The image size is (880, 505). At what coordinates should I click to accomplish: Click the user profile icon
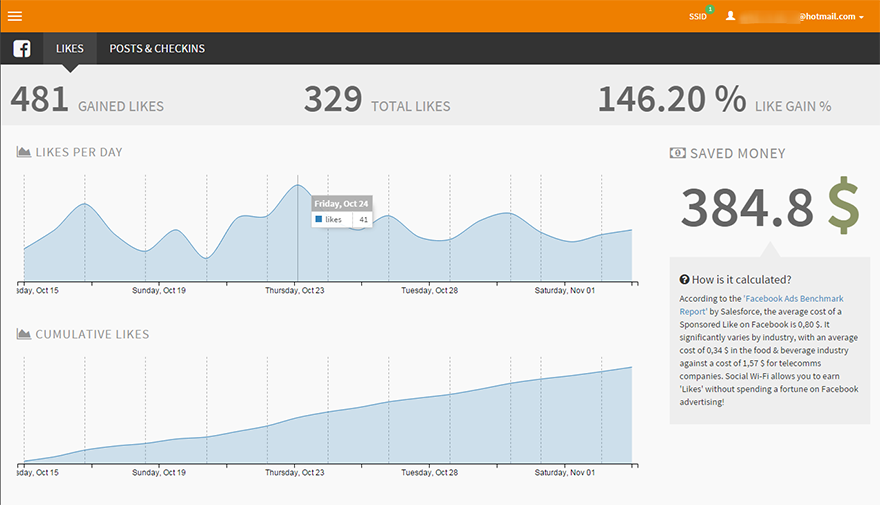point(730,16)
